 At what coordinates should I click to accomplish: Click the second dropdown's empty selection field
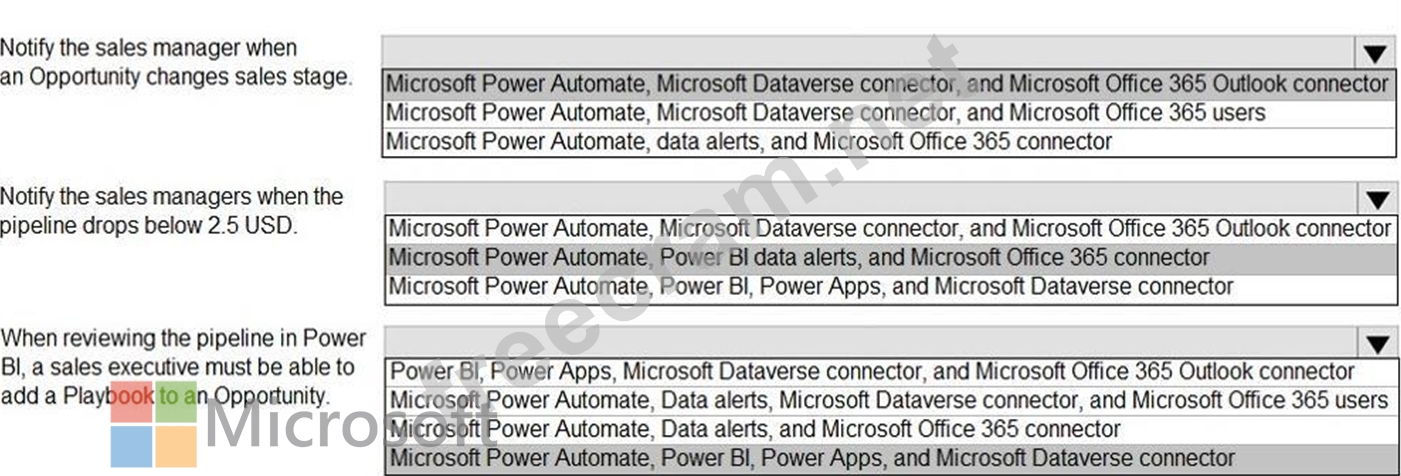(870, 198)
